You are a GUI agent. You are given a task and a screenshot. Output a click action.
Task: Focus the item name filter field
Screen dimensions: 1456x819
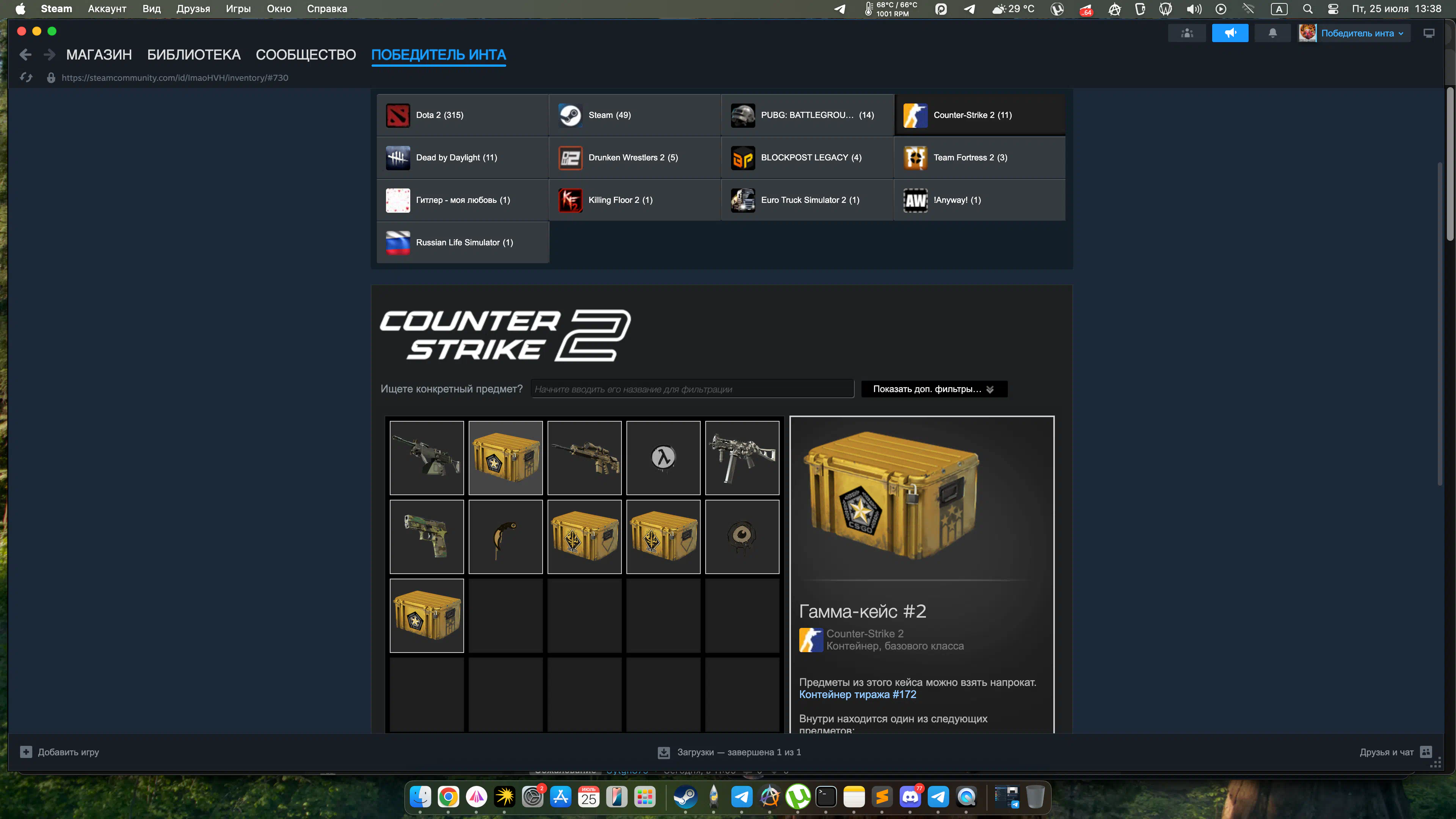[x=692, y=389]
